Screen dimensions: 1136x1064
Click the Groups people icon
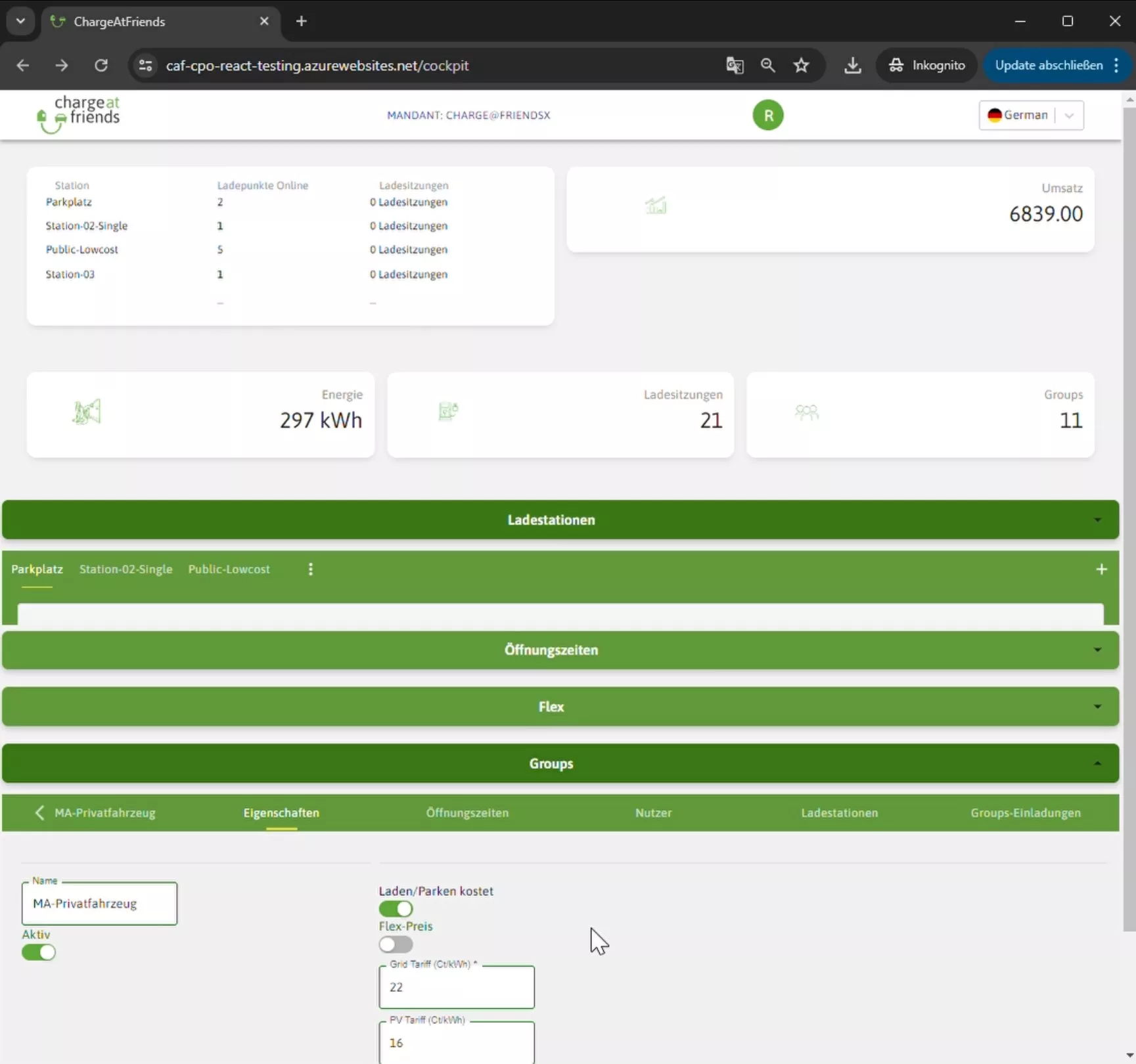pyautogui.click(x=806, y=412)
